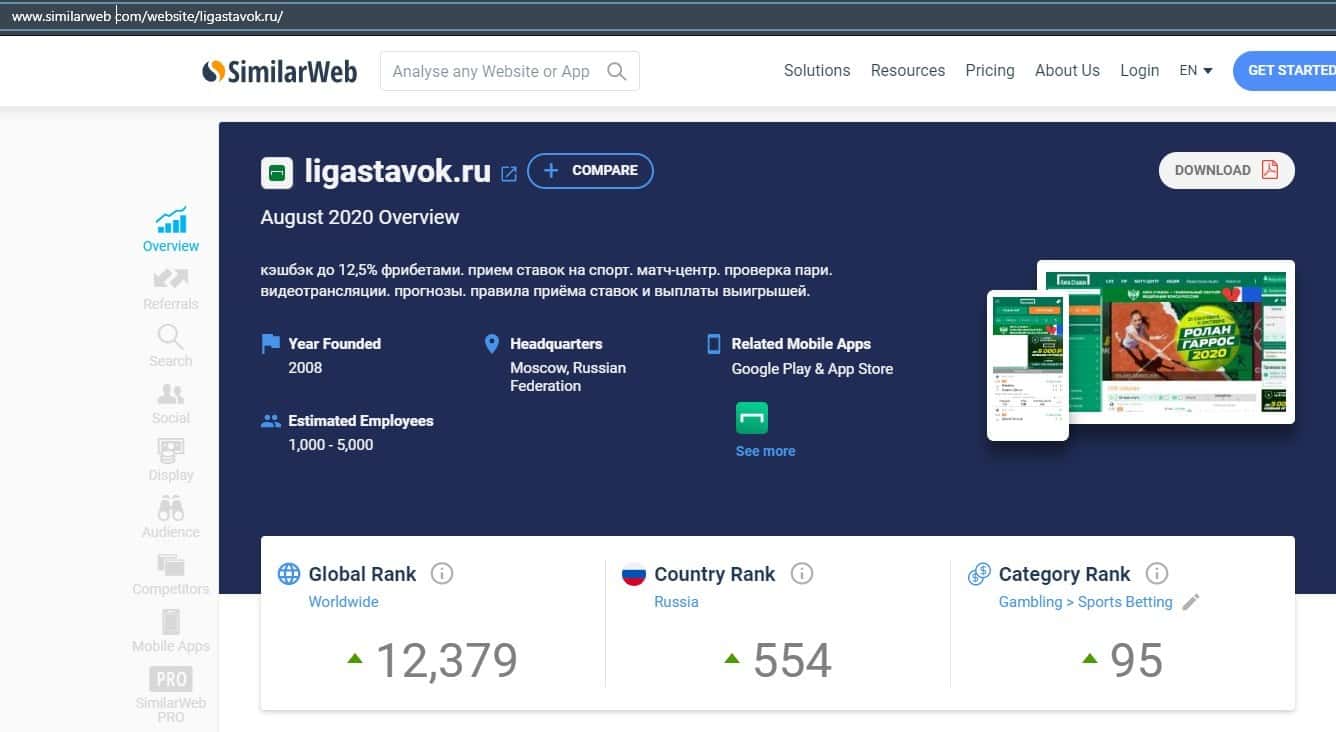Click the Global Rank info icon

tap(441, 574)
